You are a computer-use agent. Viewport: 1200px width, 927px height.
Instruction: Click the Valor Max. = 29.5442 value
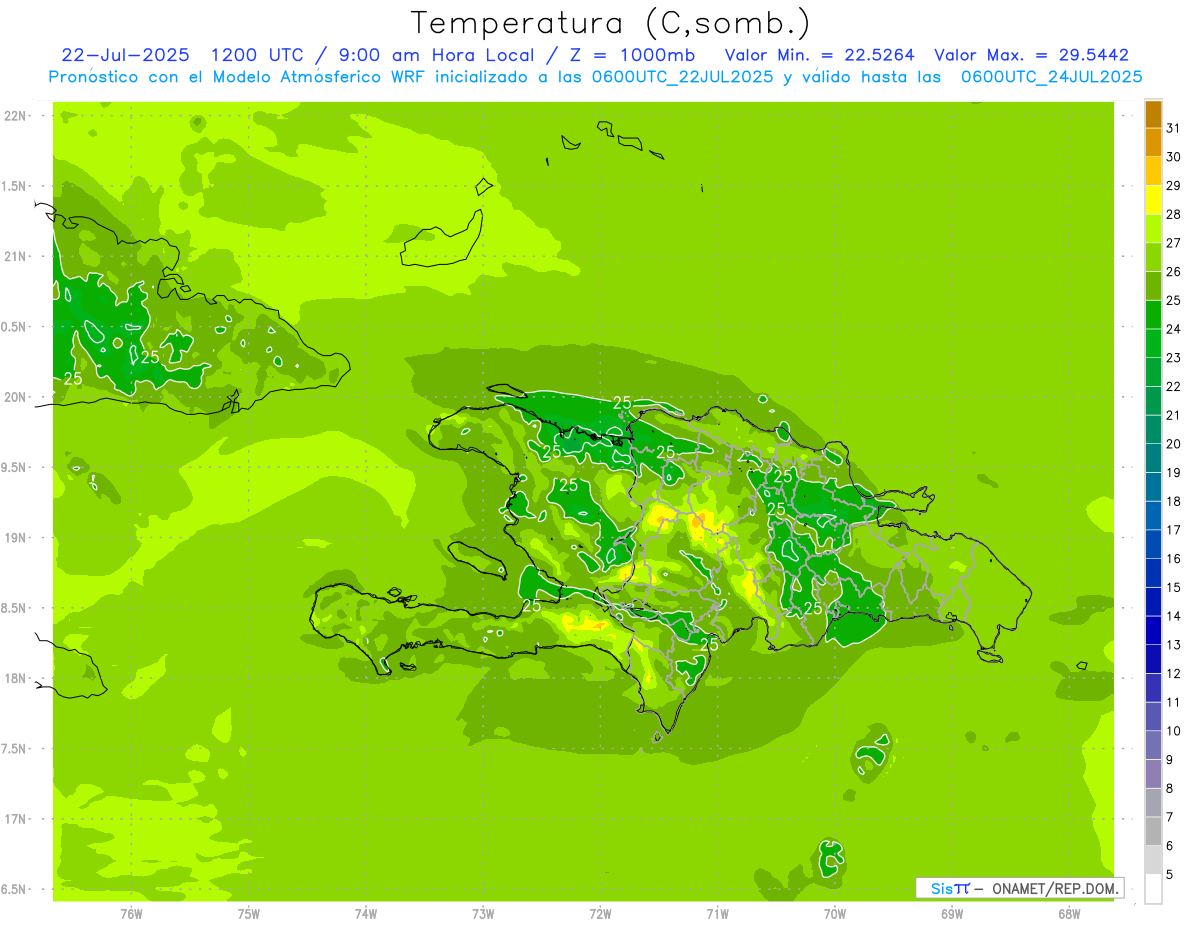1031,55
